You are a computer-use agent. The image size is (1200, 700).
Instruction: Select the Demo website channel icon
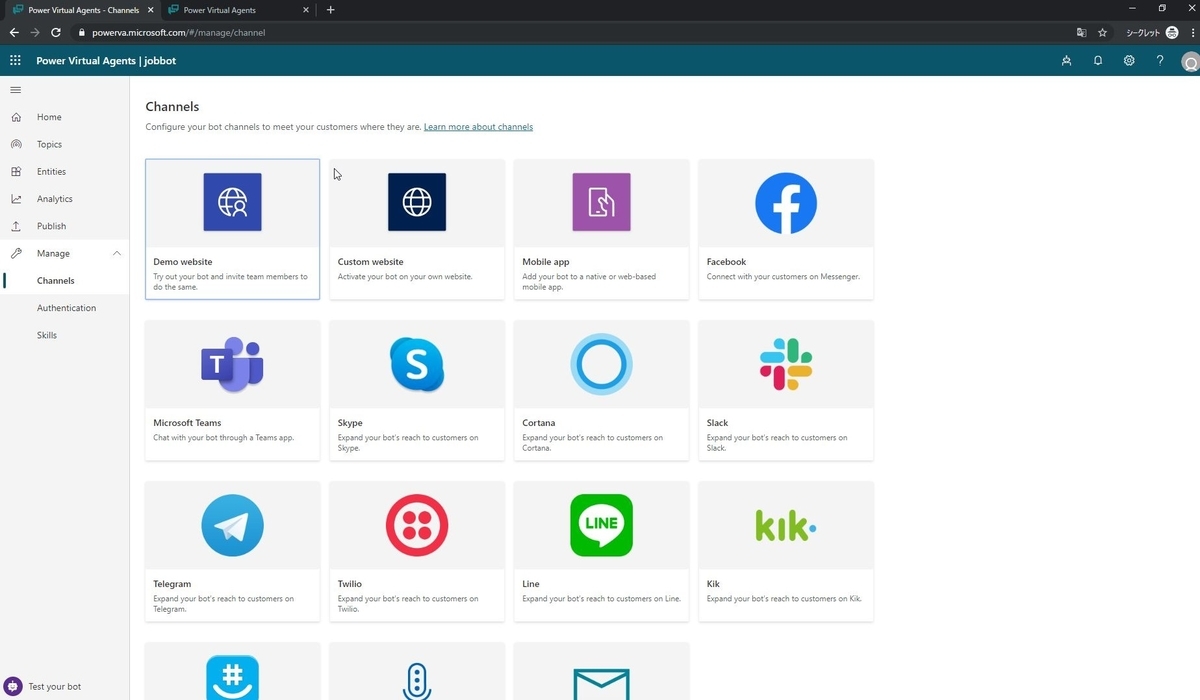tap(232, 202)
